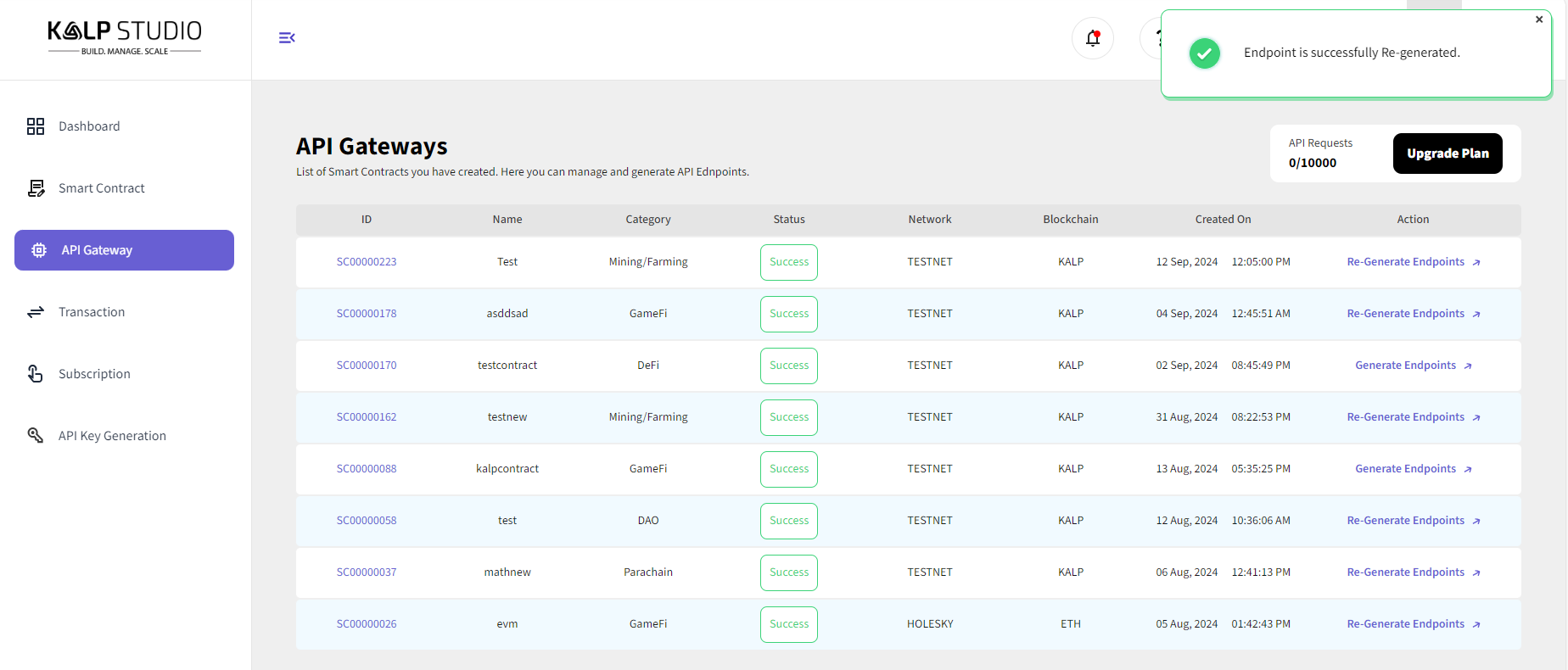Click the API Gateway chip icon
The height and width of the screenshot is (670, 1568).
(x=39, y=250)
